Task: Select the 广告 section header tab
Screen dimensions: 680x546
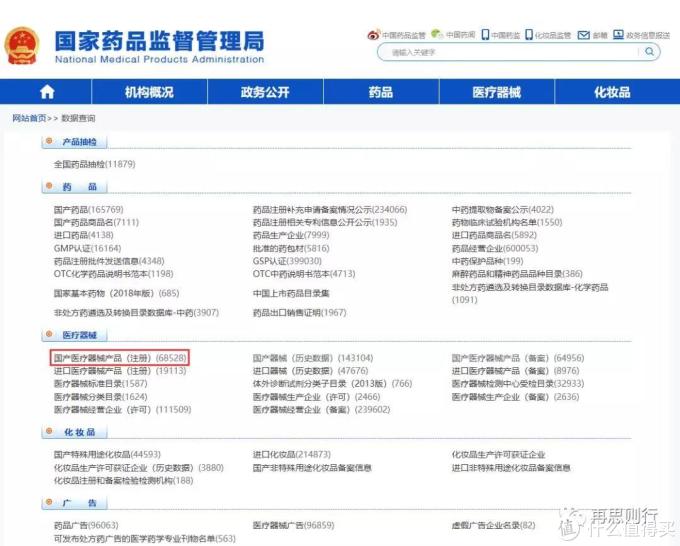Action: 74,503
